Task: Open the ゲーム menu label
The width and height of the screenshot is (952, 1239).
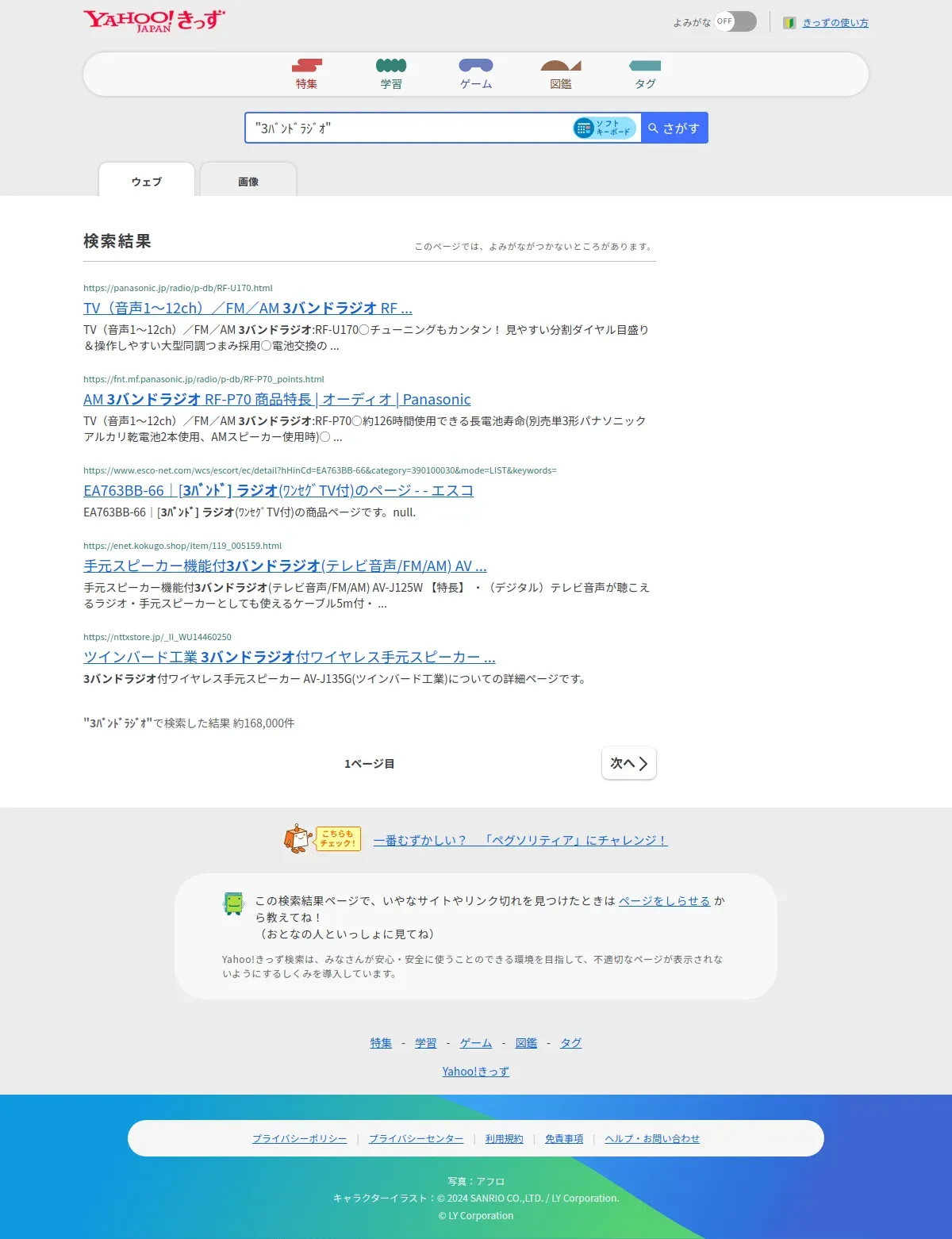Action: 476,83
